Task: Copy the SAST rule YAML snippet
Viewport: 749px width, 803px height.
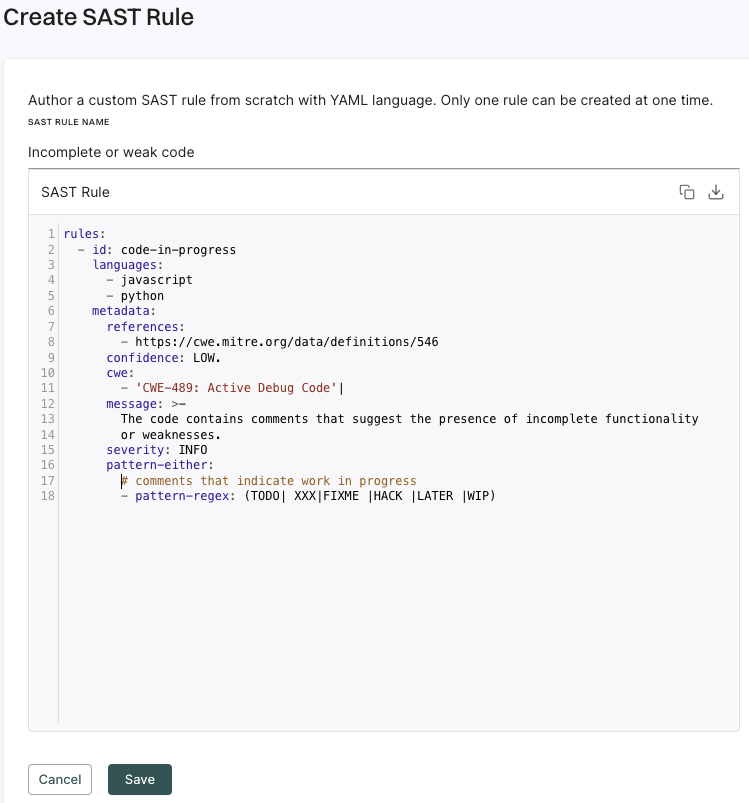Action: point(686,191)
